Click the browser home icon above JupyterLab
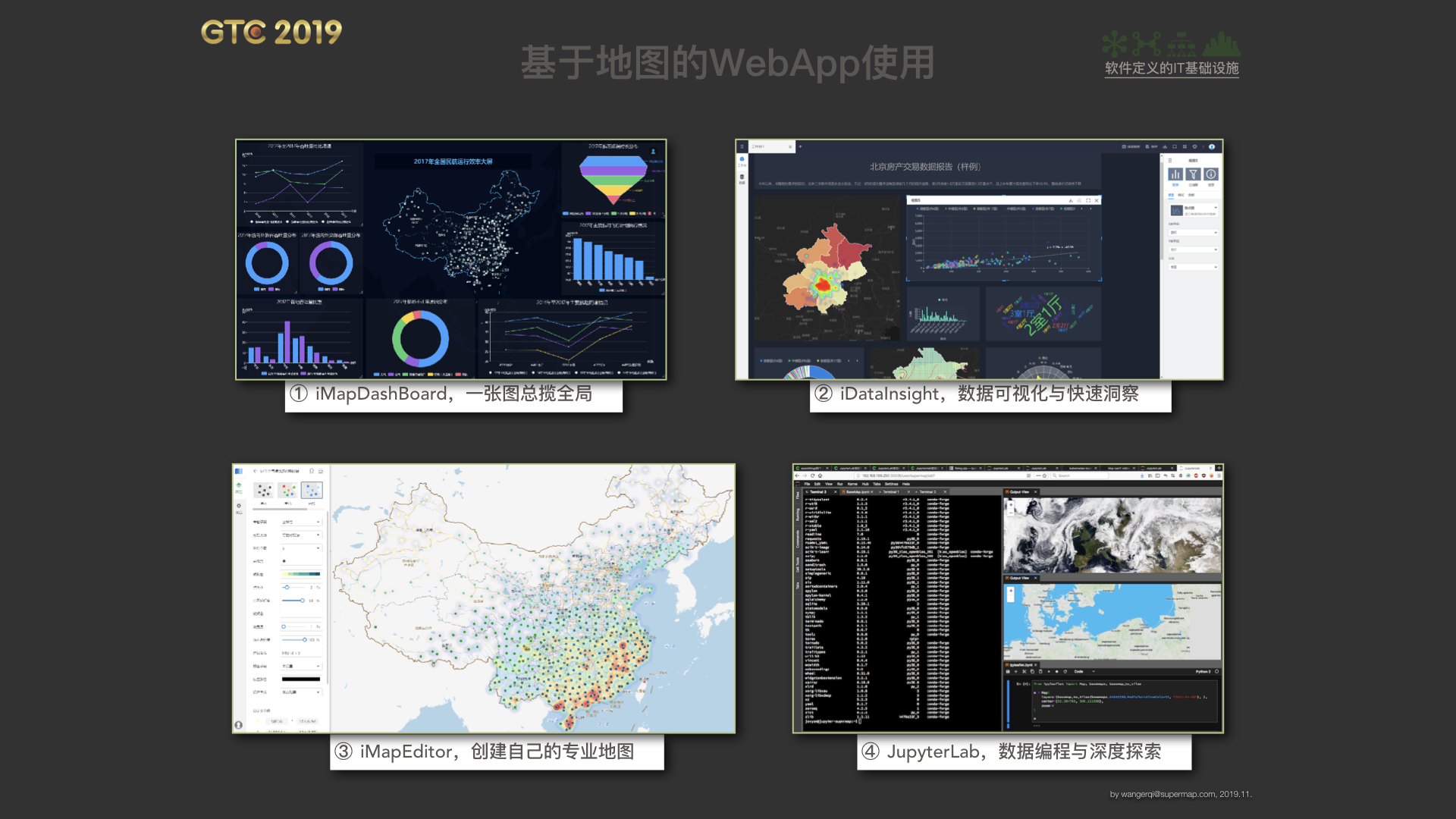The width and height of the screenshot is (1456, 819). pos(820,475)
